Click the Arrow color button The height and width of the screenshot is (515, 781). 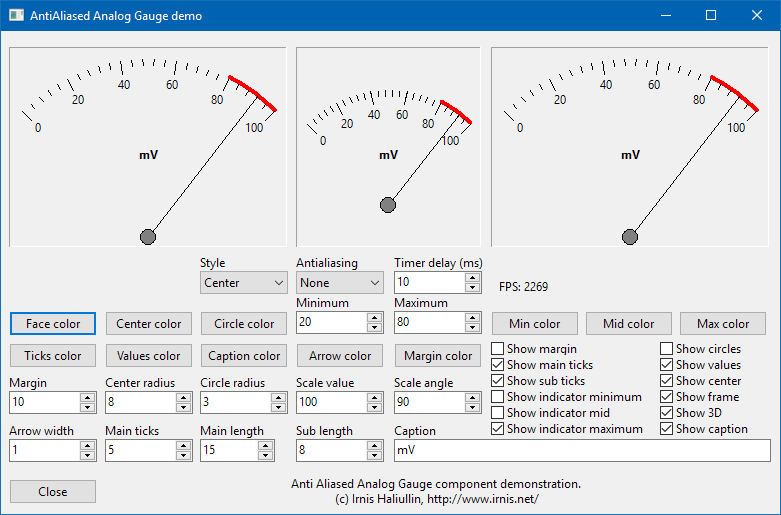click(x=340, y=356)
